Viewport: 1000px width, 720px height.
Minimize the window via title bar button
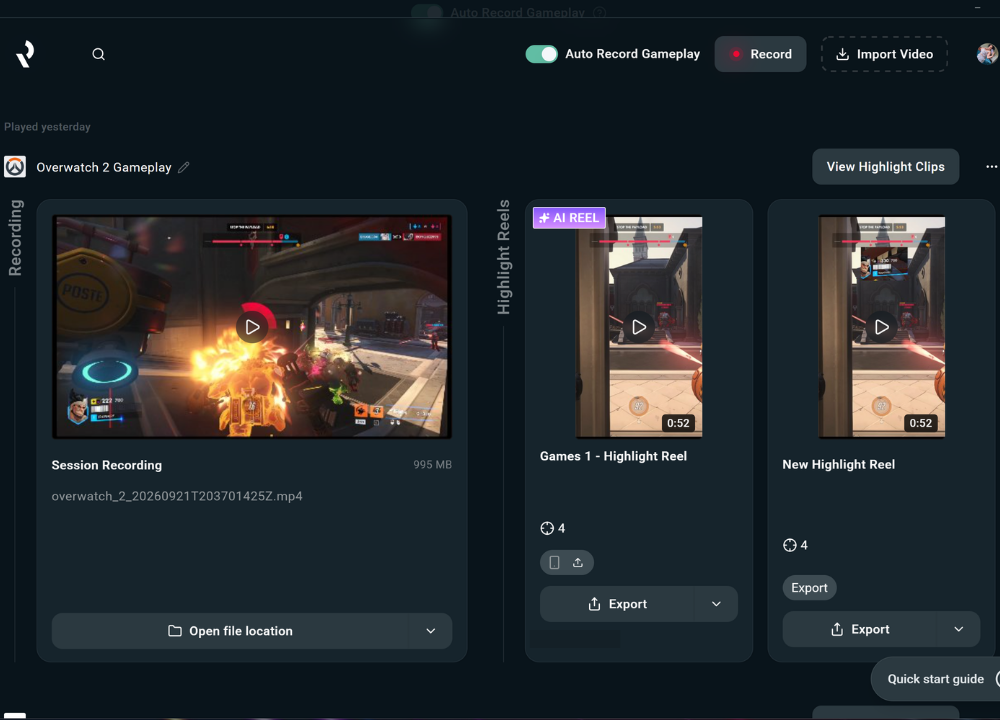978,7
